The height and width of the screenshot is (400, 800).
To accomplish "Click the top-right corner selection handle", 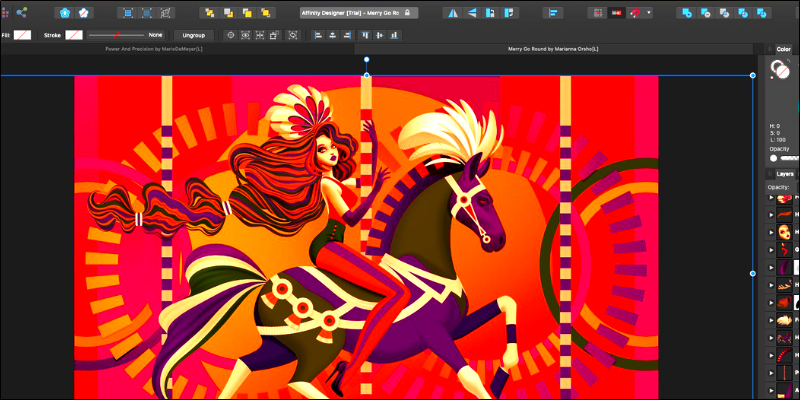I will [753, 76].
